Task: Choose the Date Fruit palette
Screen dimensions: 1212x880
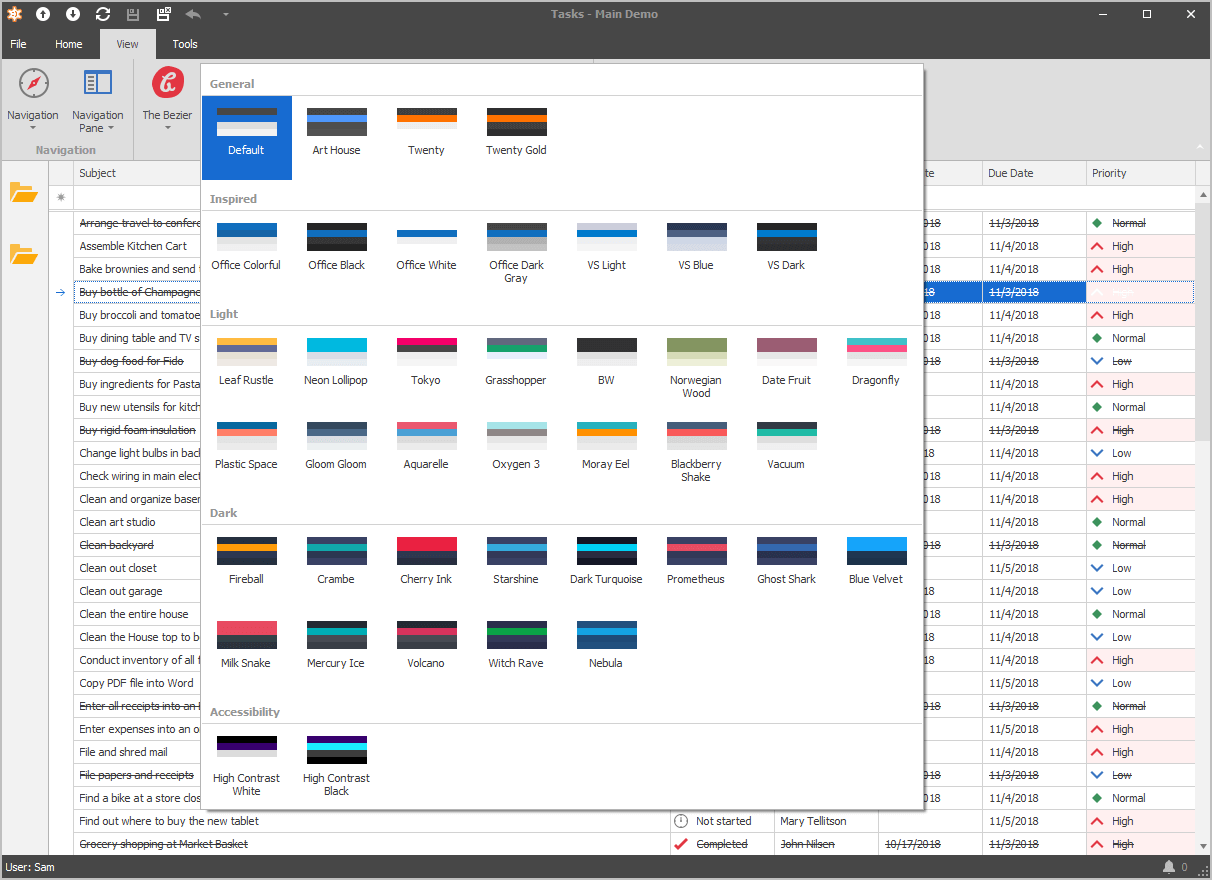Action: click(787, 368)
